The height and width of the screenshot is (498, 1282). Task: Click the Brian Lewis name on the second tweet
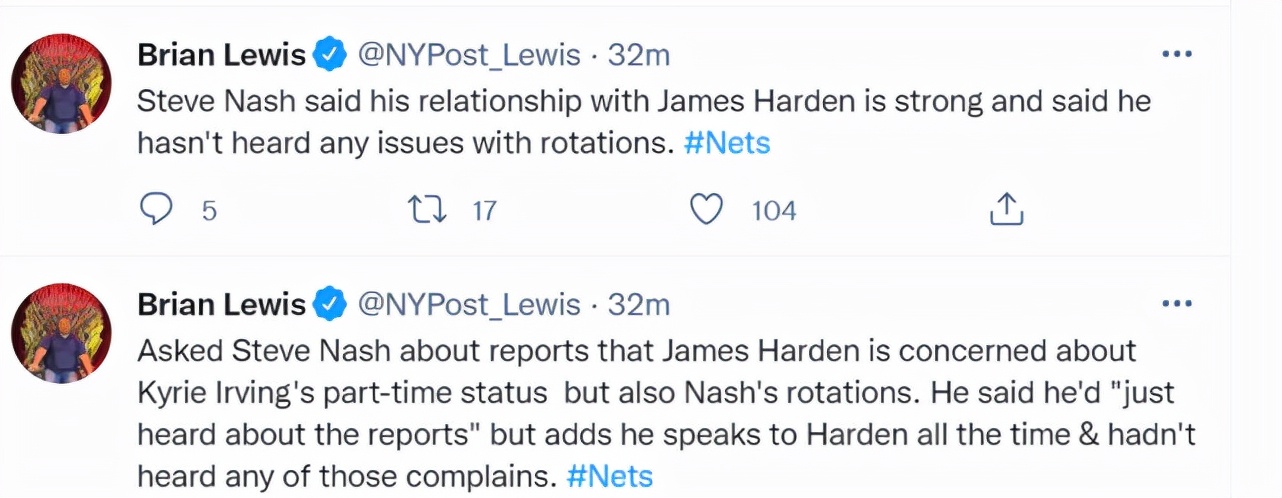pyautogui.click(x=221, y=304)
